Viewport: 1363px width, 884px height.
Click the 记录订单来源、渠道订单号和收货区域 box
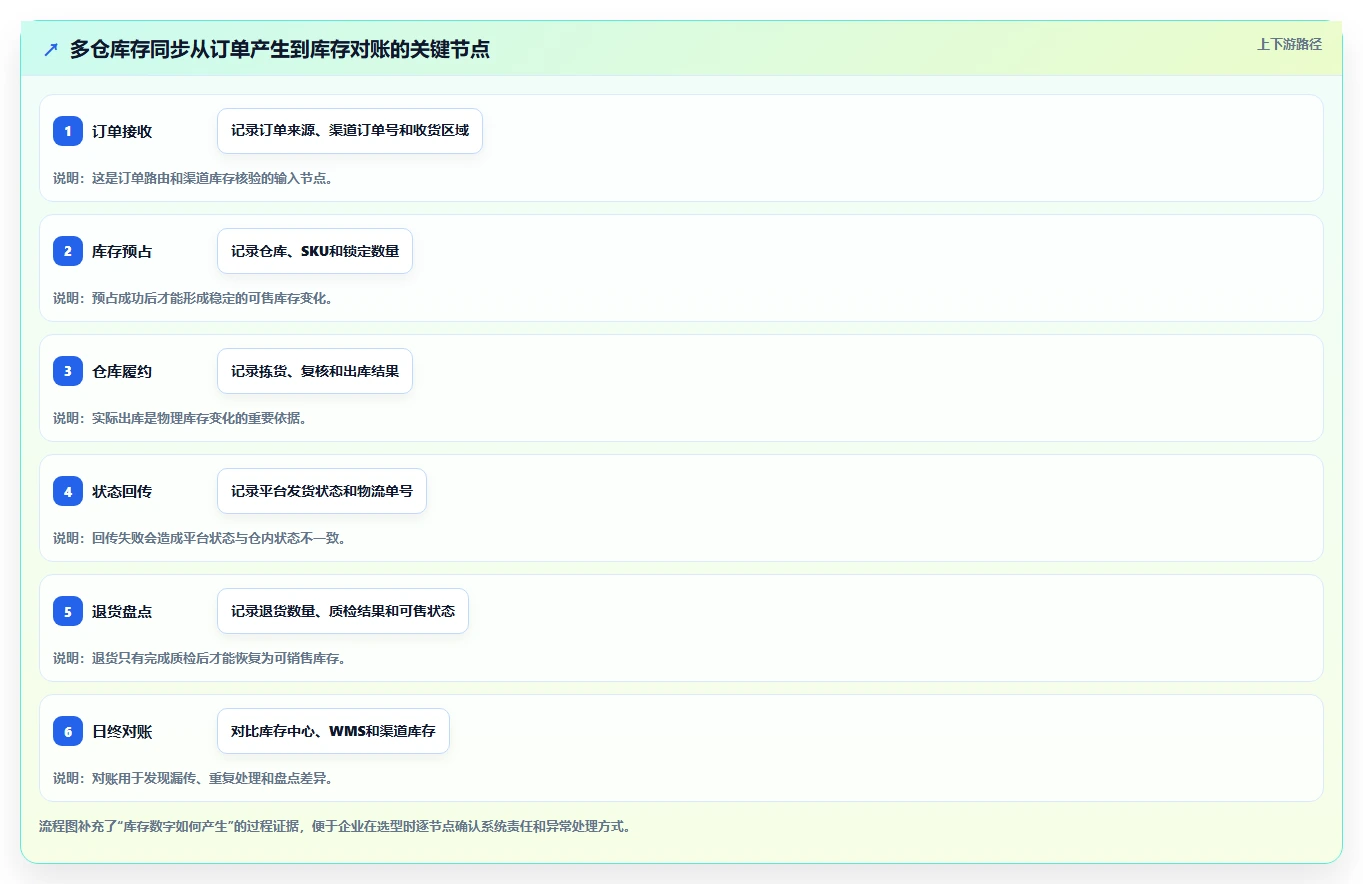350,131
